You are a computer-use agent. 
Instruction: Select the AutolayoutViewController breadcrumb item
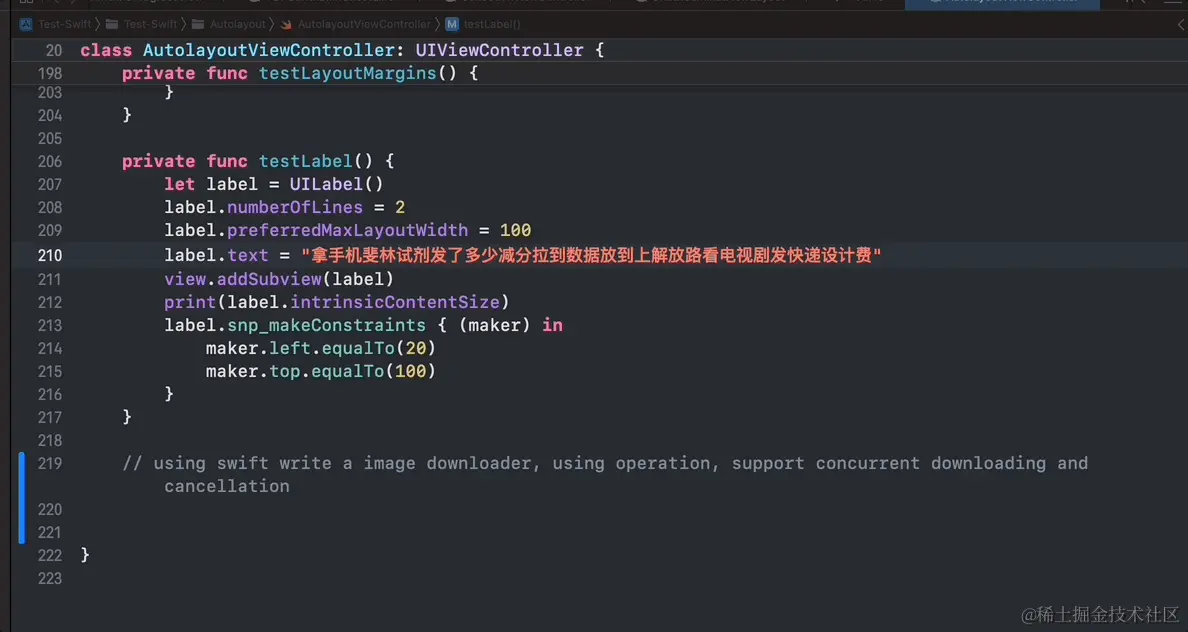coord(364,24)
